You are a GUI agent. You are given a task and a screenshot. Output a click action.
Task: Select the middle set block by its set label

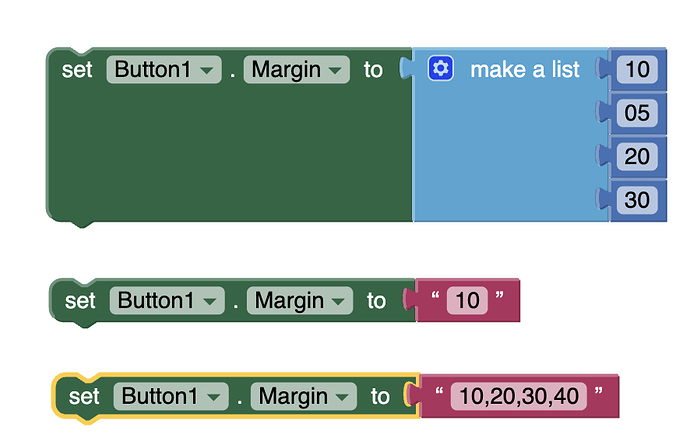pyautogui.click(x=80, y=301)
